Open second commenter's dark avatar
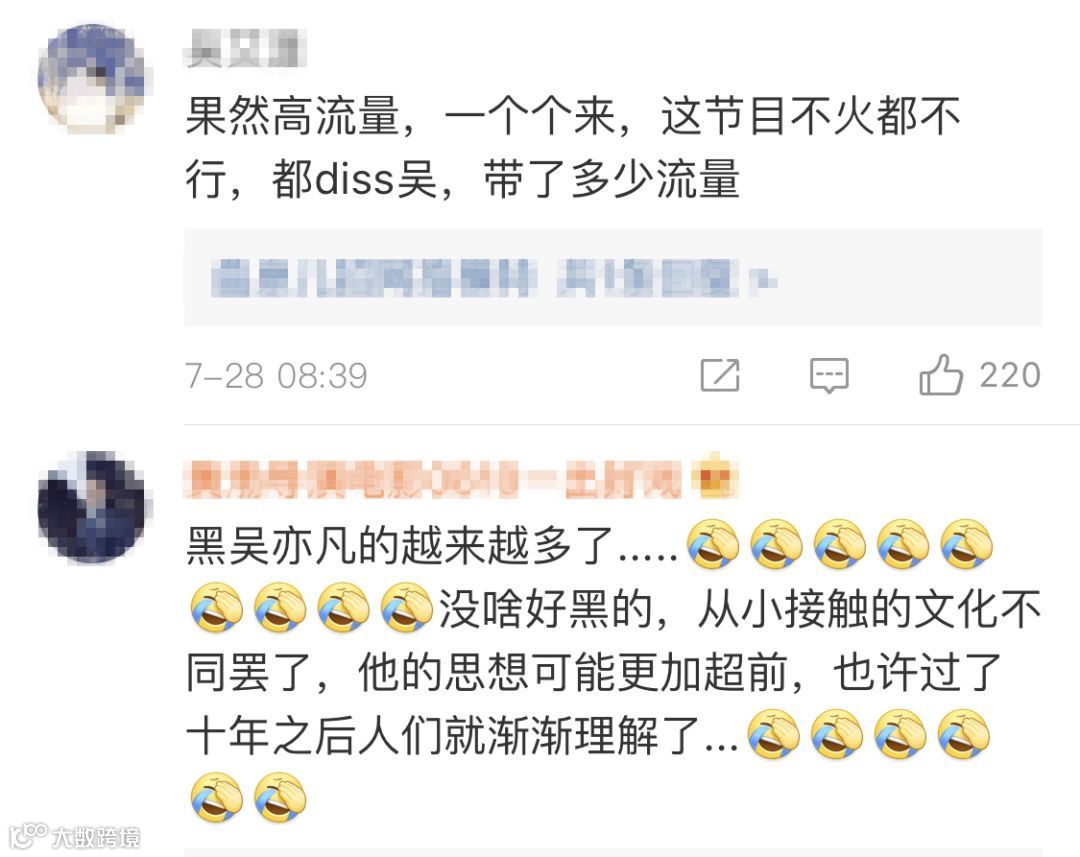This screenshot has width=1080, height=857. [94, 508]
